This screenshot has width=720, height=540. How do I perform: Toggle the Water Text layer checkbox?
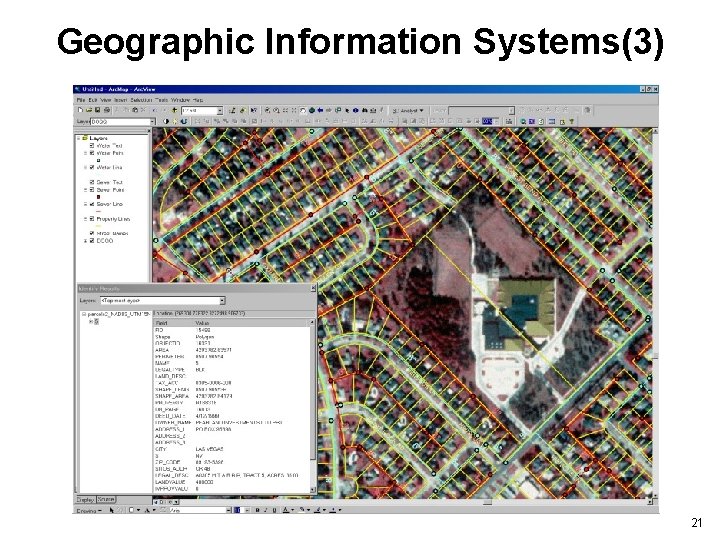[x=92, y=146]
